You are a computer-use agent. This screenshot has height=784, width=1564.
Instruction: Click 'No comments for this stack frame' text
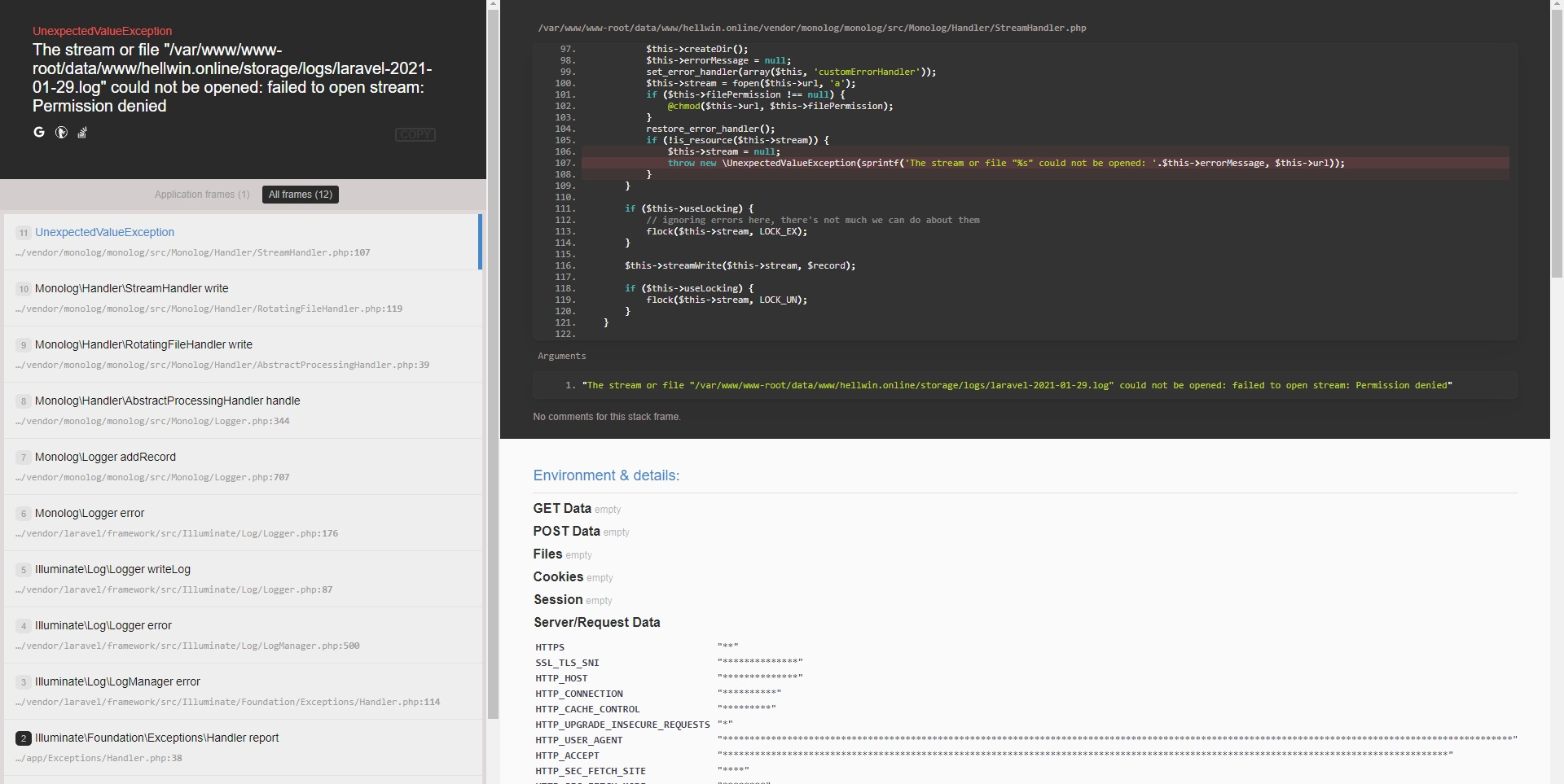pos(607,417)
